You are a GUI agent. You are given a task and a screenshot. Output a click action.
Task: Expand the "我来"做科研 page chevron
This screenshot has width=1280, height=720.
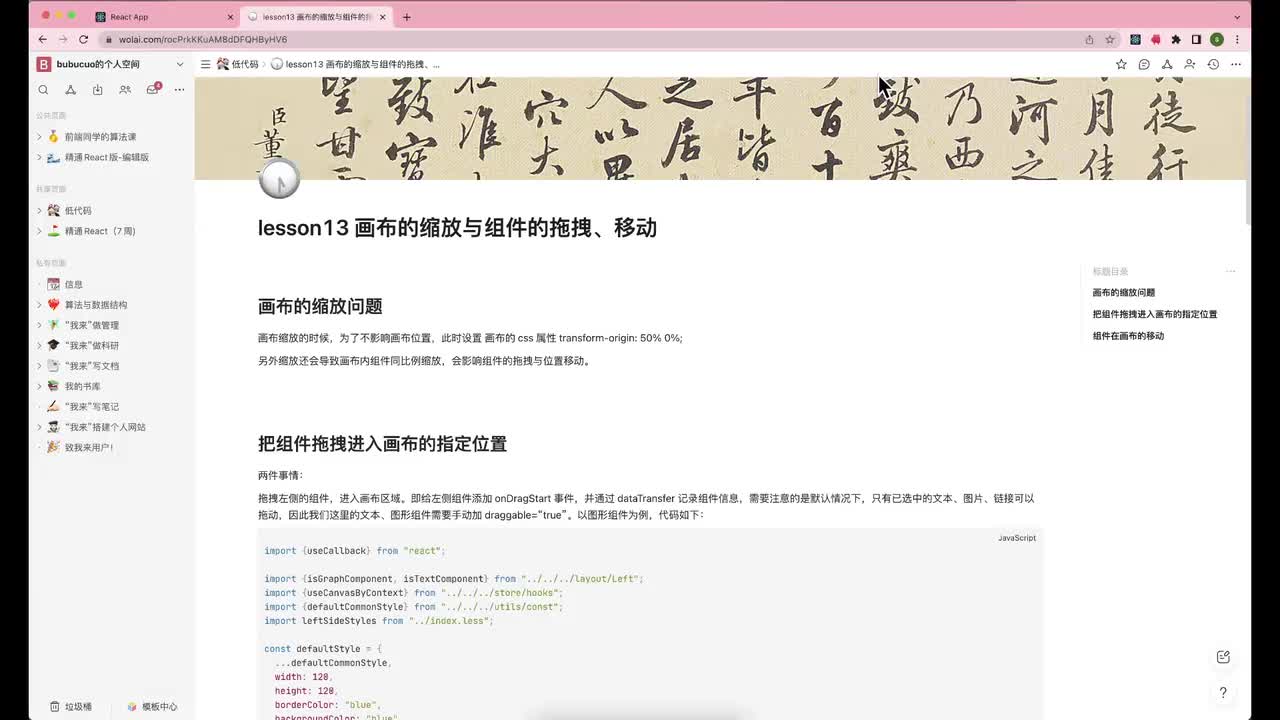[x=39, y=345]
